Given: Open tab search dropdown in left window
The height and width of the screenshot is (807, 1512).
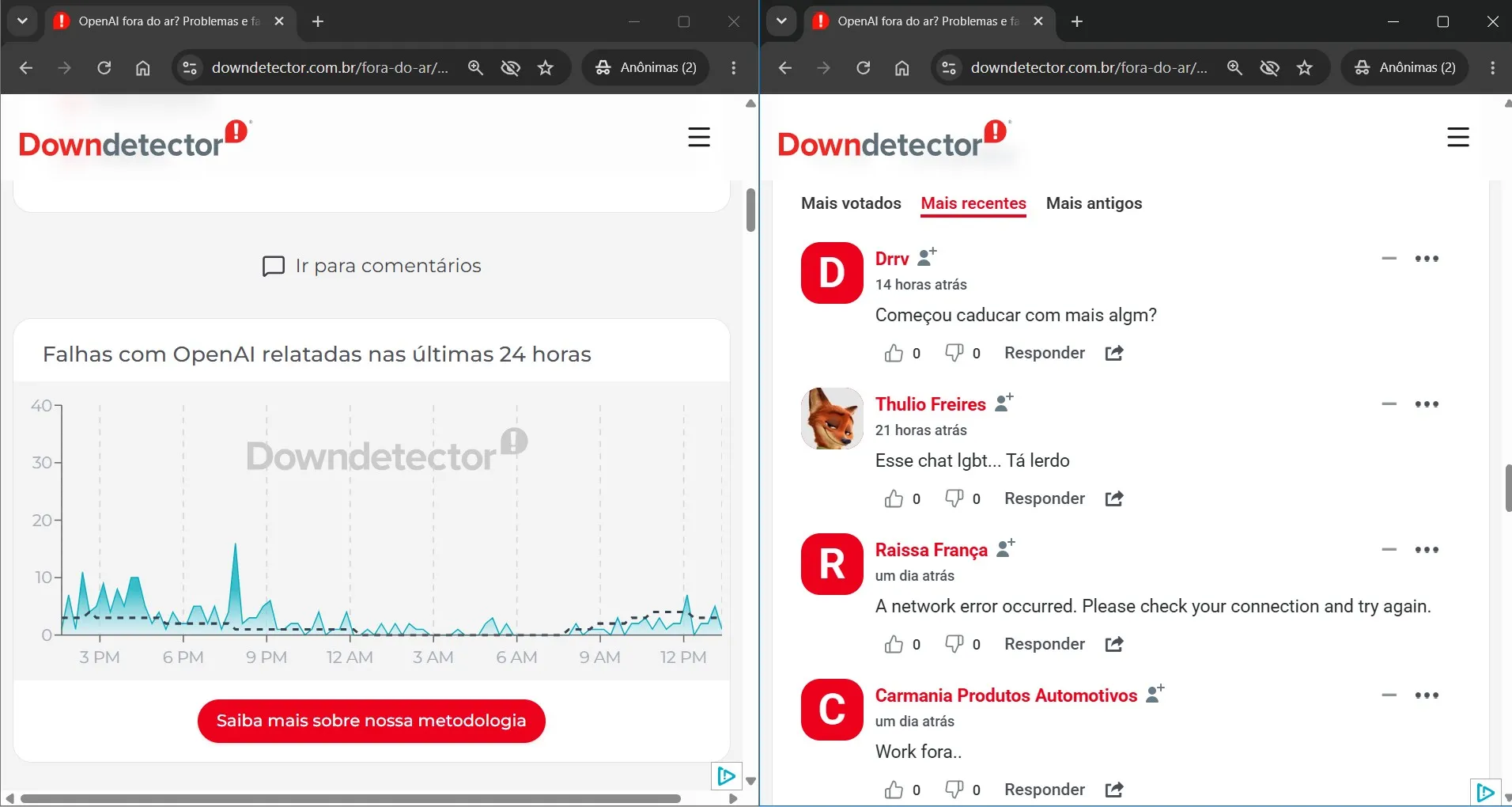Looking at the screenshot, I should click(x=22, y=21).
